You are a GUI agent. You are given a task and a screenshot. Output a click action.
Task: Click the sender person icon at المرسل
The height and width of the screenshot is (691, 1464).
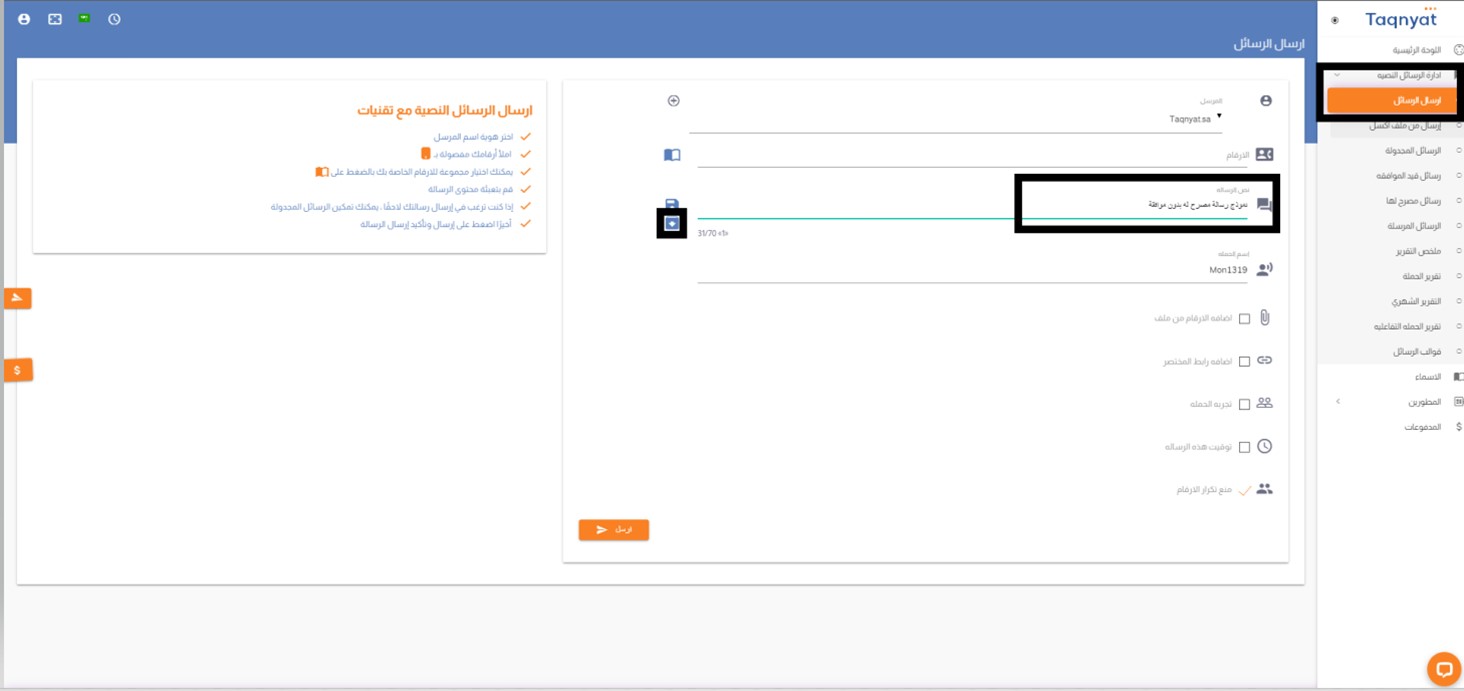click(x=1266, y=101)
